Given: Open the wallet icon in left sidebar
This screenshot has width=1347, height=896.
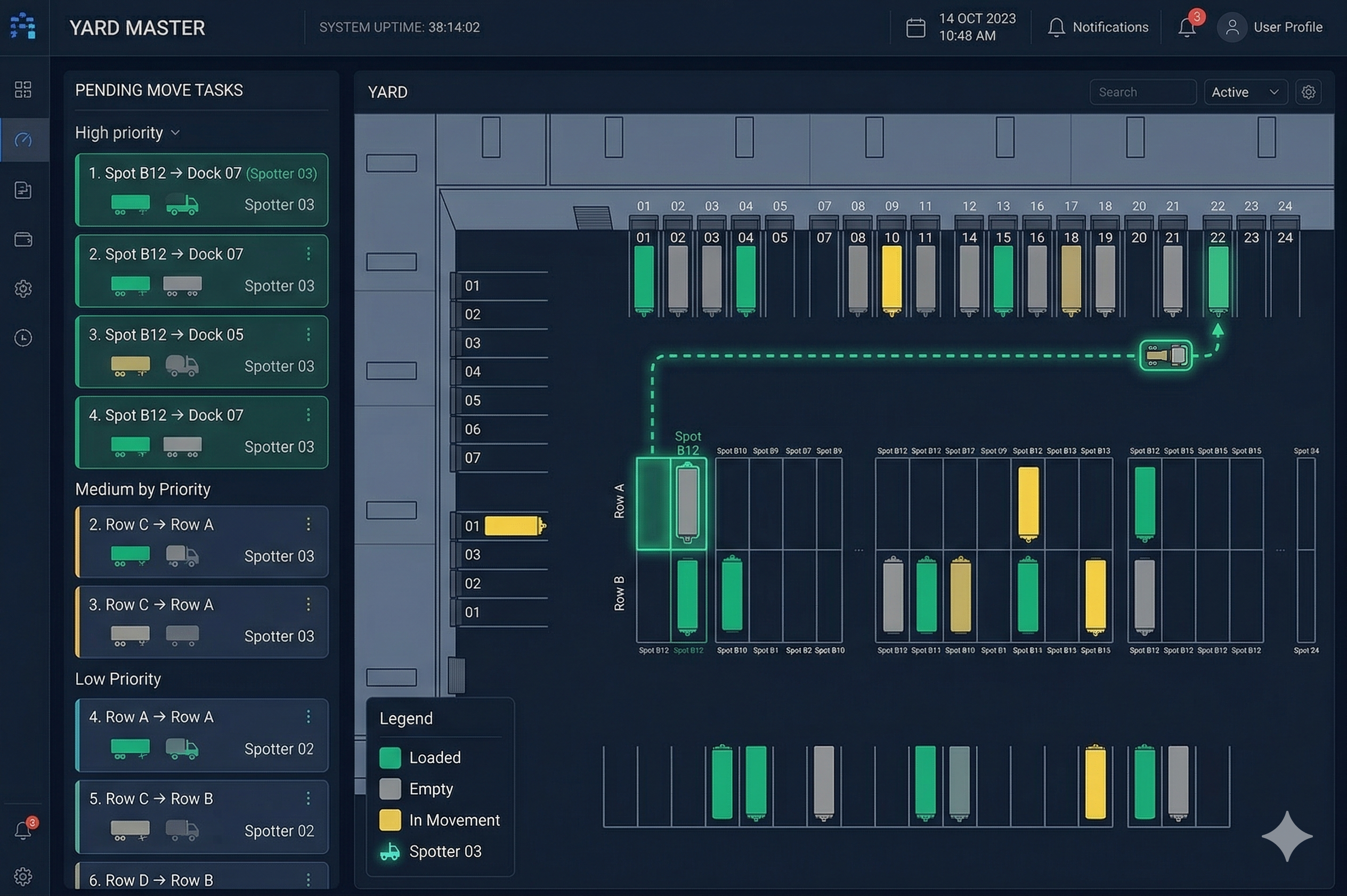Looking at the screenshot, I should [x=23, y=239].
